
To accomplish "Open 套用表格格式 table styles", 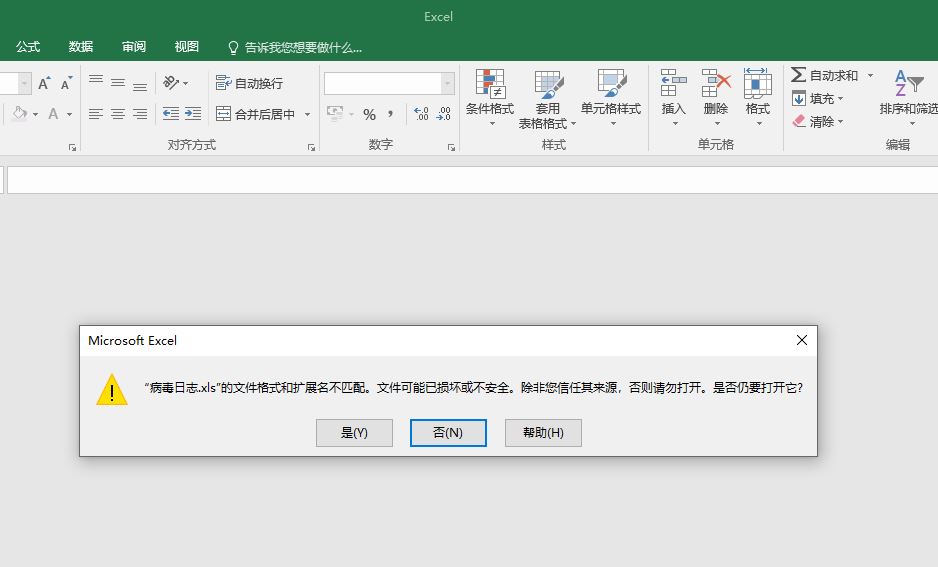I will tap(547, 99).
